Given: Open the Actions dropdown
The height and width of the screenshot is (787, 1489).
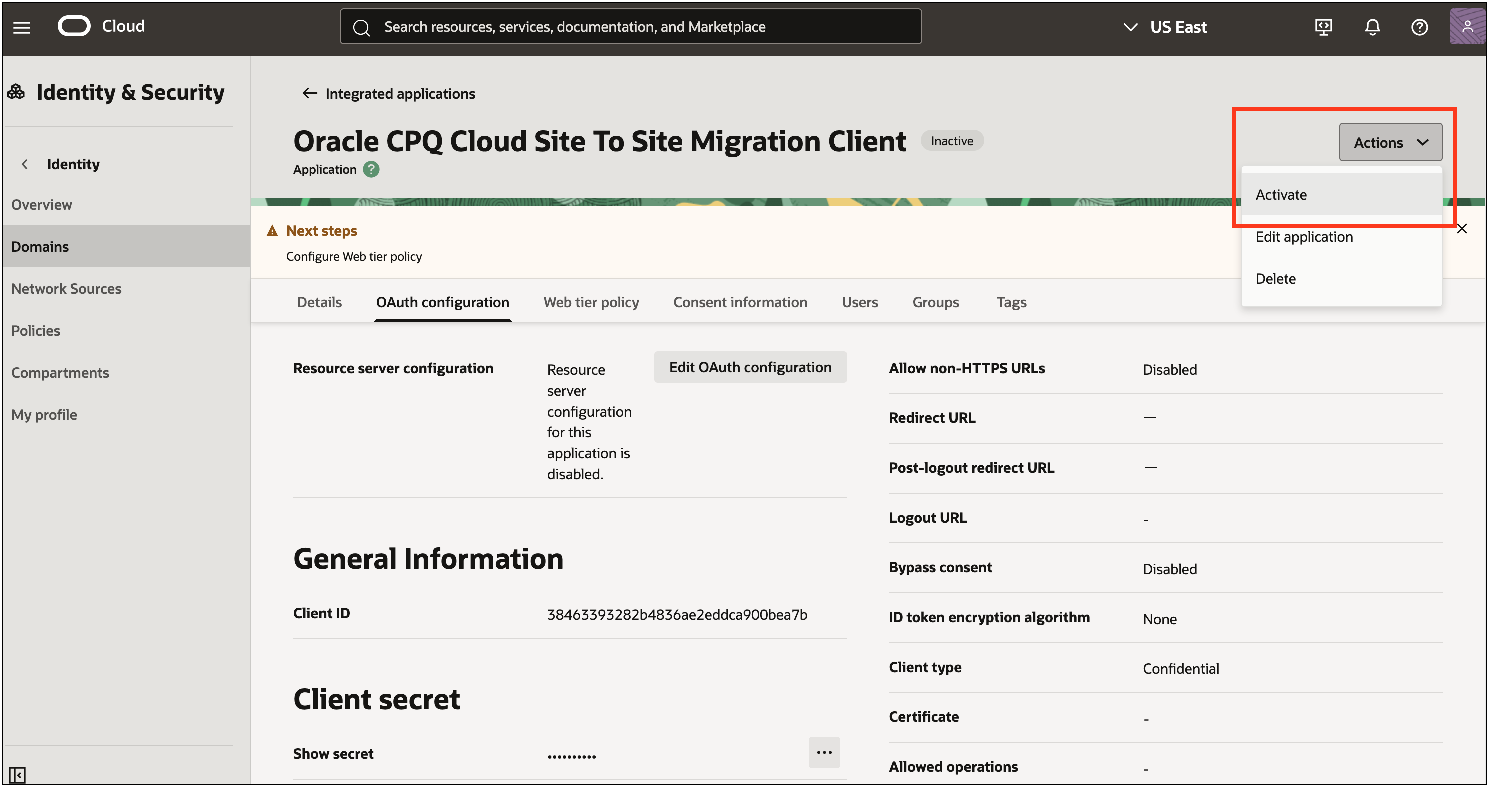Looking at the screenshot, I should point(1391,142).
